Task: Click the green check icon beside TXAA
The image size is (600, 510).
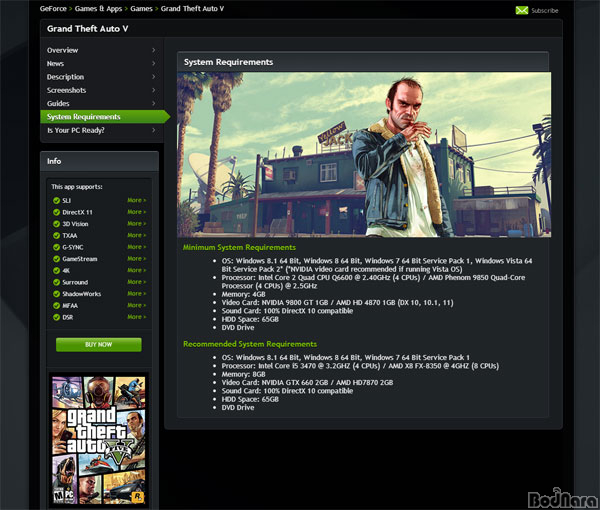Action: pyautogui.click(x=56, y=236)
